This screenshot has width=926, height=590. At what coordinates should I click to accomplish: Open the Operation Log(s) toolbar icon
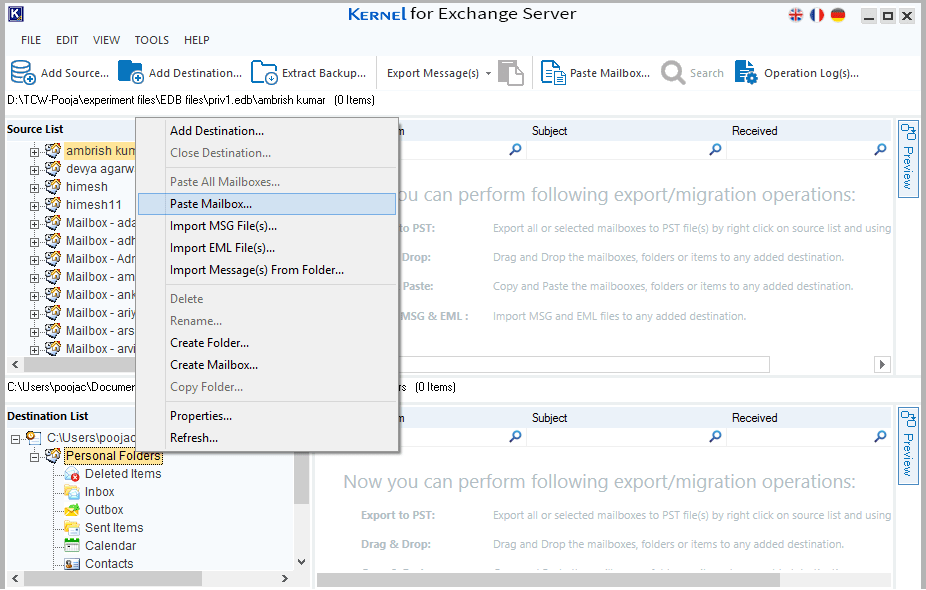[746, 73]
